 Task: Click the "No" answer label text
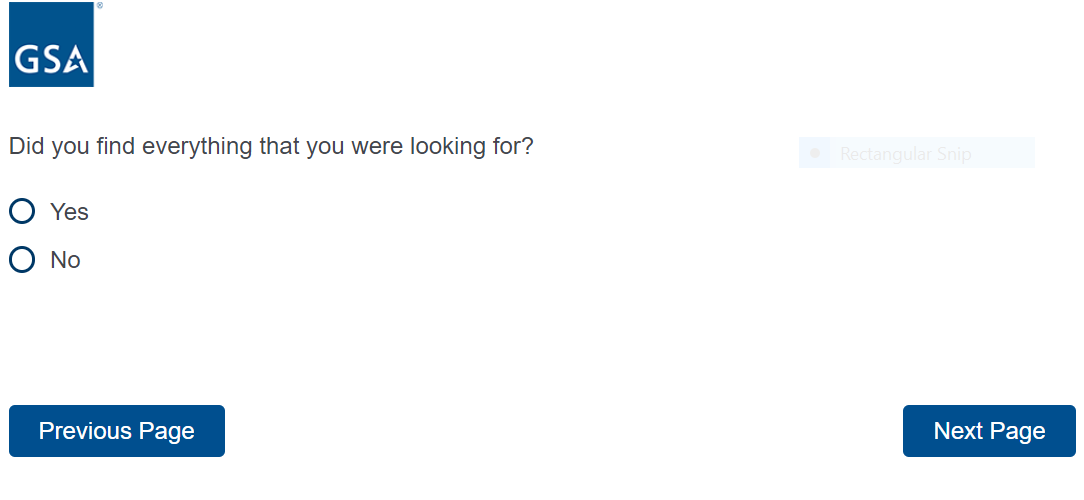tap(65, 260)
